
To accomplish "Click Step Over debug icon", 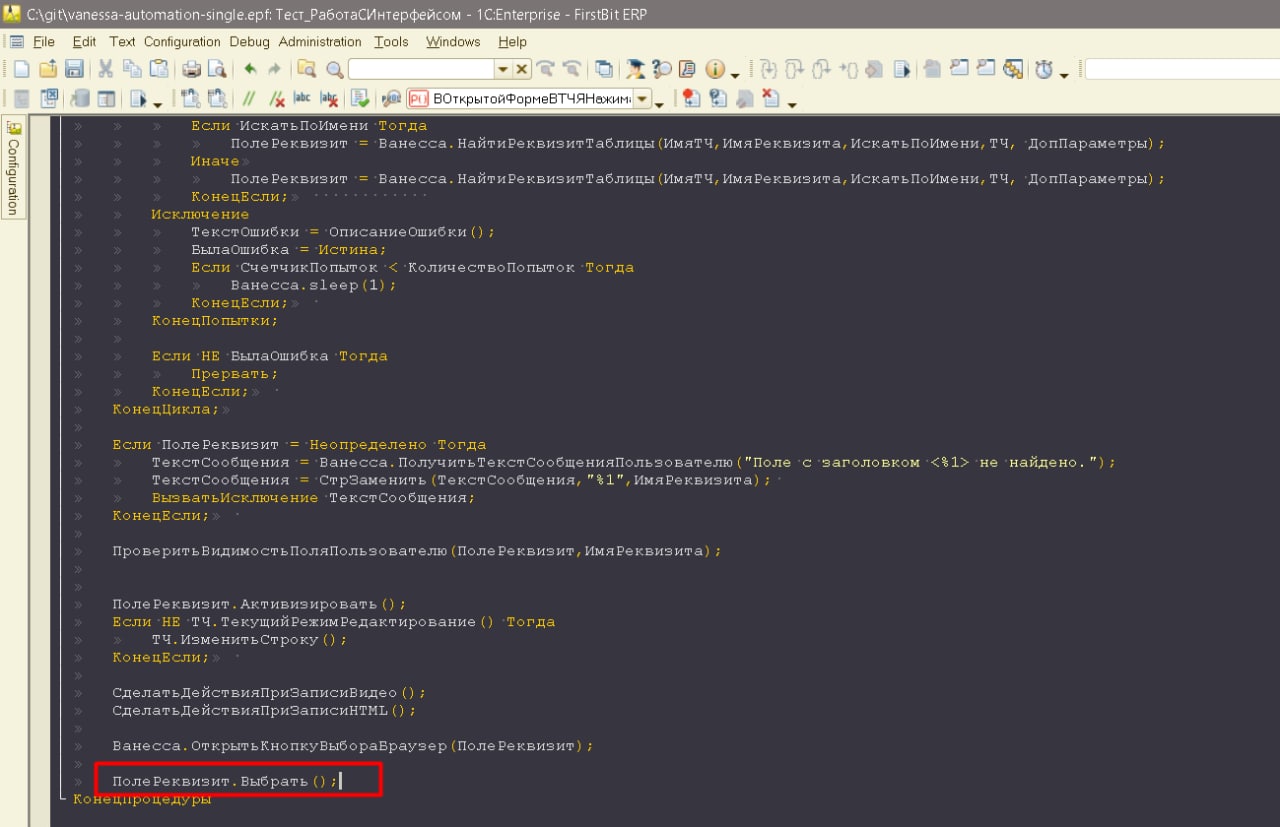I will (794, 69).
